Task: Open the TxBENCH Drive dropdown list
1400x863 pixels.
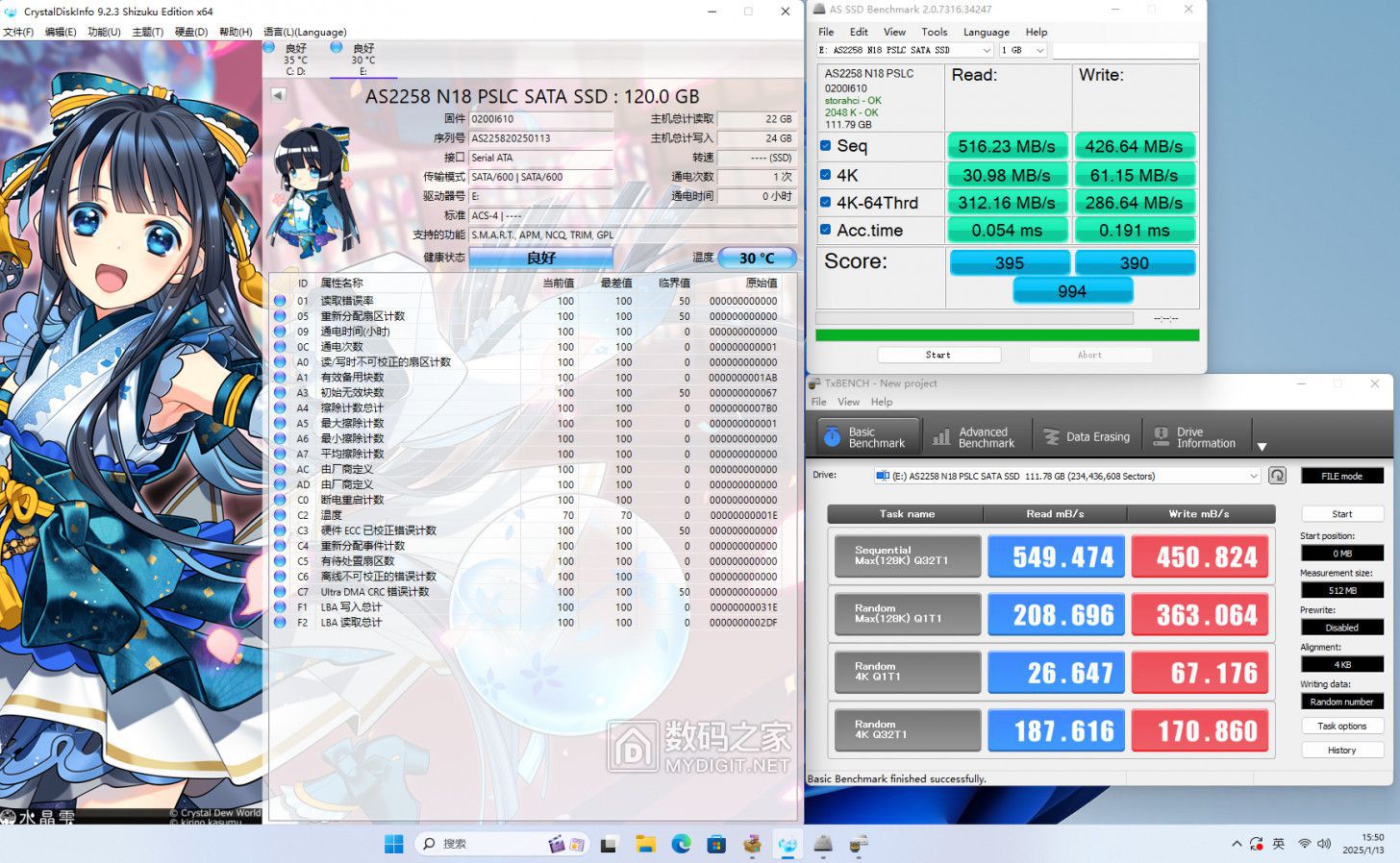Action: 1066,476
